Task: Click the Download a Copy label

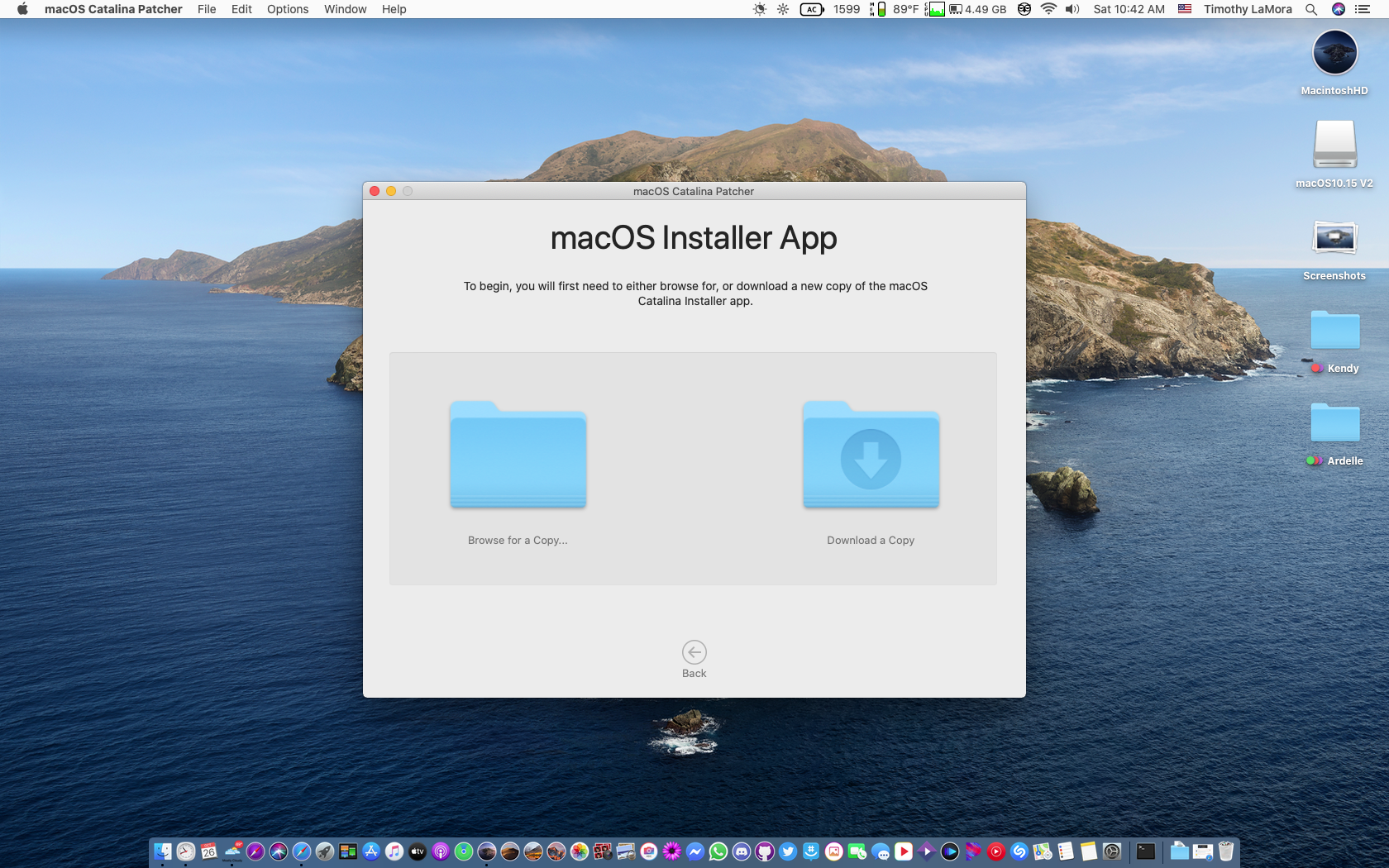Action: (871, 540)
